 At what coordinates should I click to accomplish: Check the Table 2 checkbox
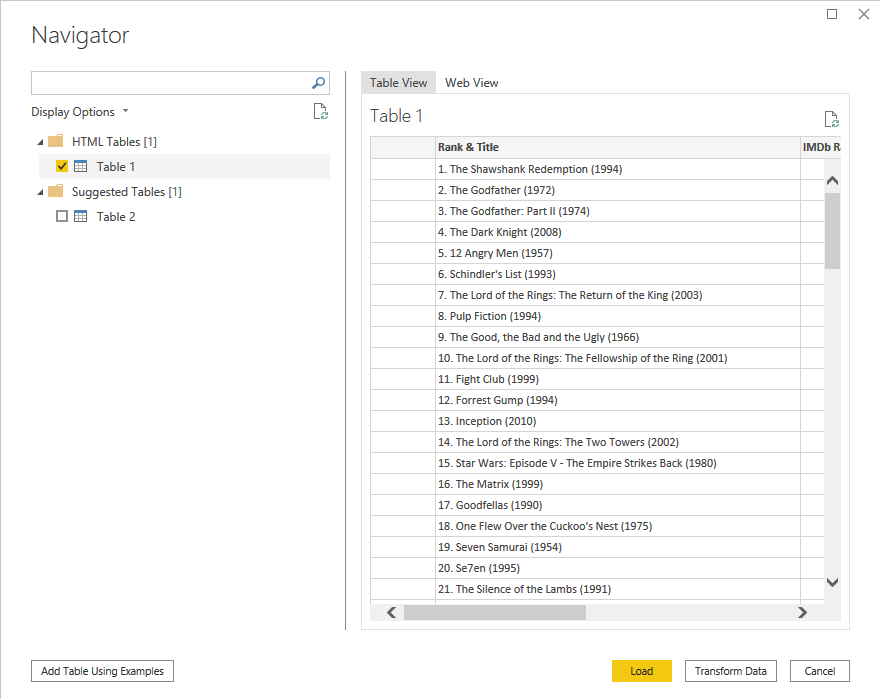(62, 217)
